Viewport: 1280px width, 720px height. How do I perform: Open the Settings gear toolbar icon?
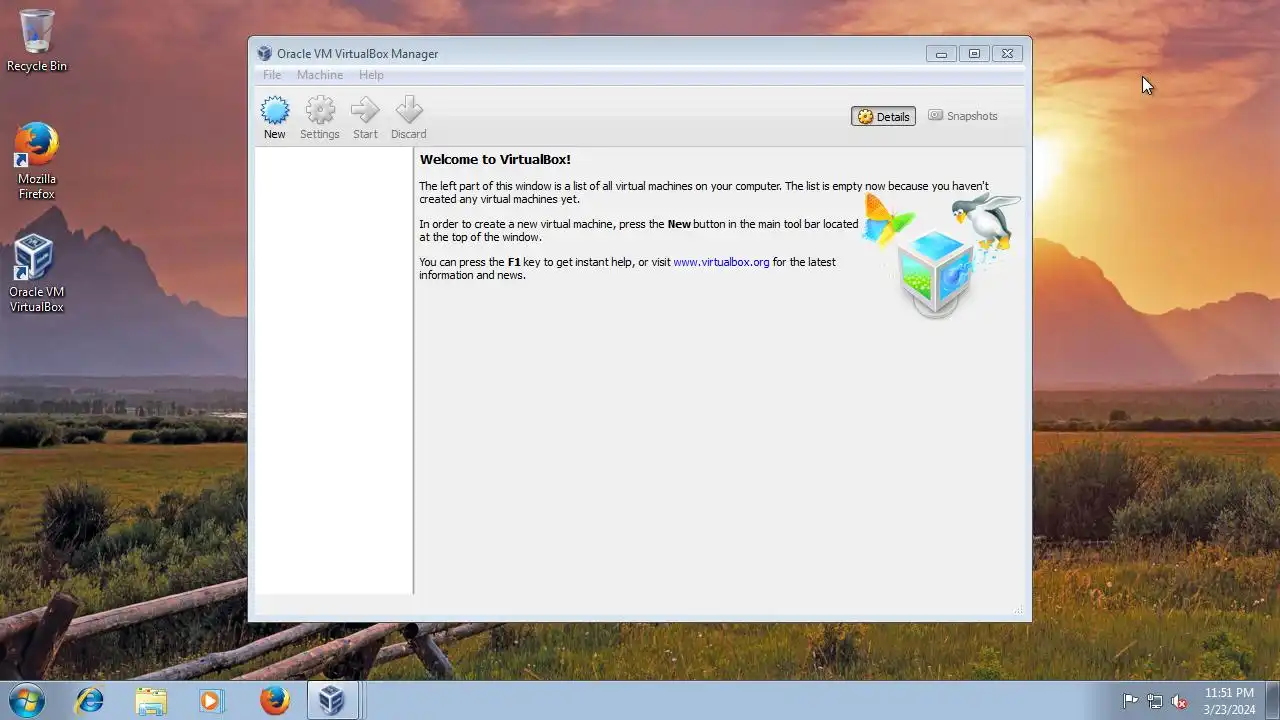click(x=320, y=117)
